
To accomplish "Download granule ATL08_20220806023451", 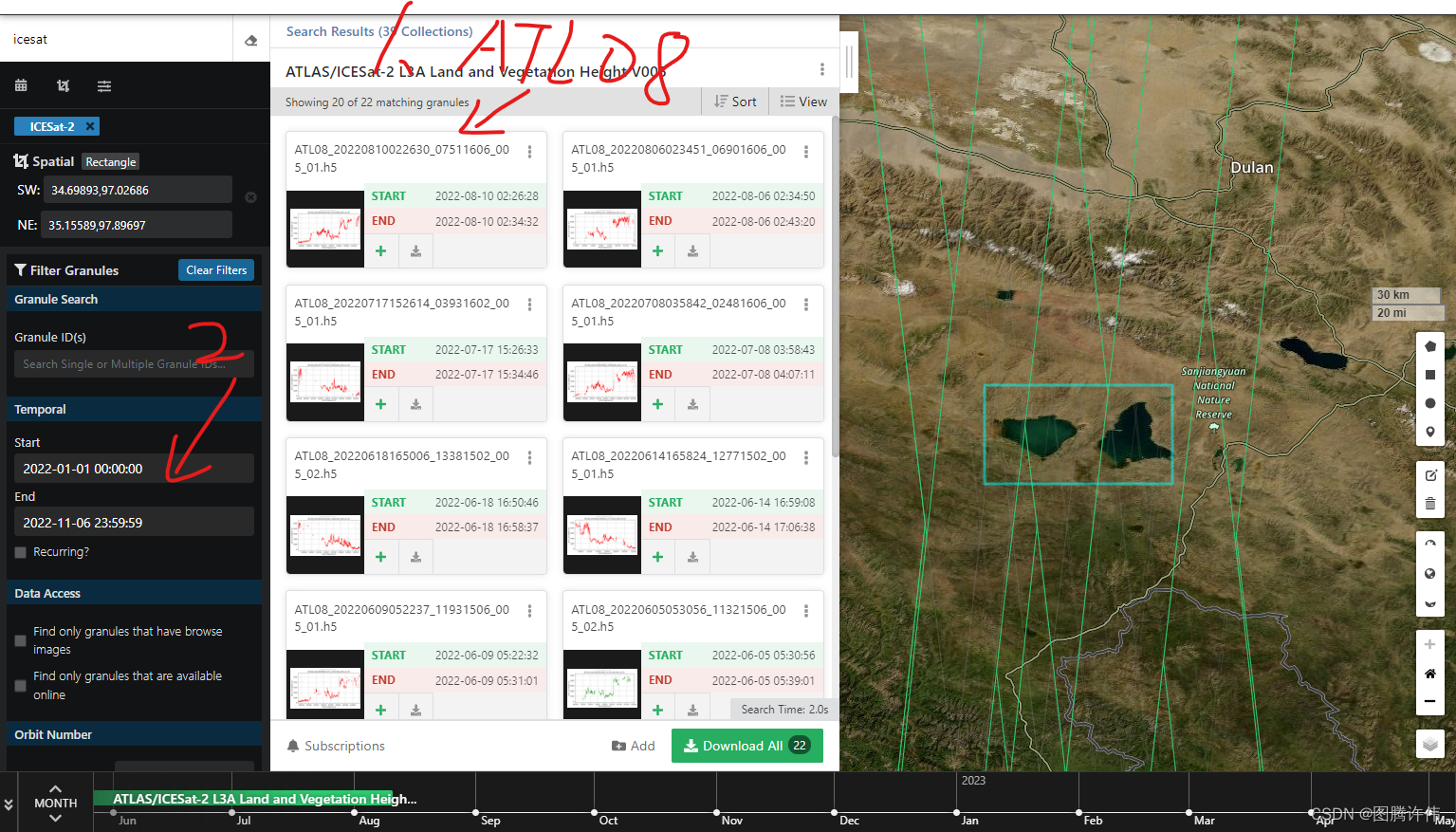I will [x=692, y=251].
